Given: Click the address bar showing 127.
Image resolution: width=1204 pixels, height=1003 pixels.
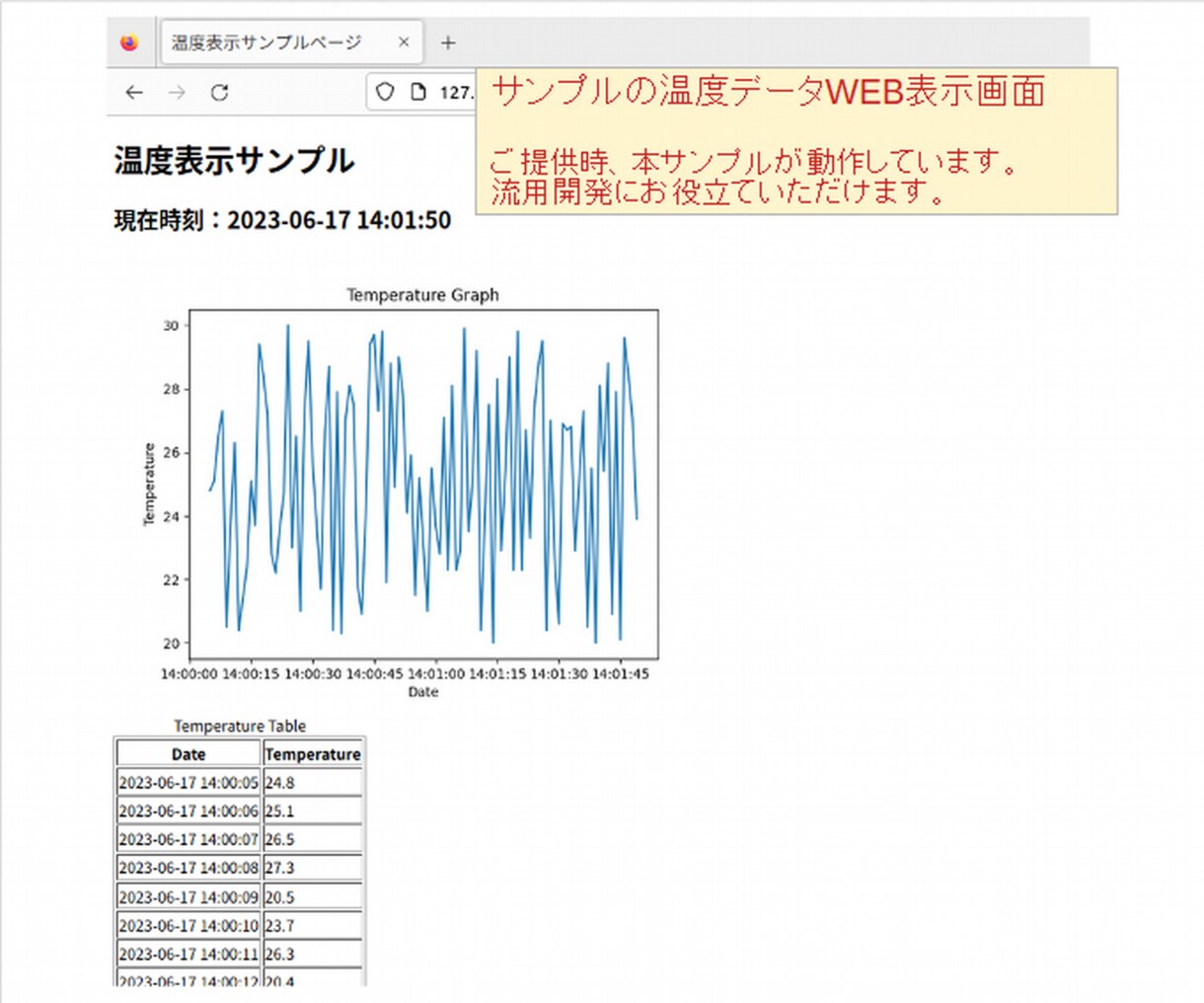Looking at the screenshot, I should [x=422, y=92].
